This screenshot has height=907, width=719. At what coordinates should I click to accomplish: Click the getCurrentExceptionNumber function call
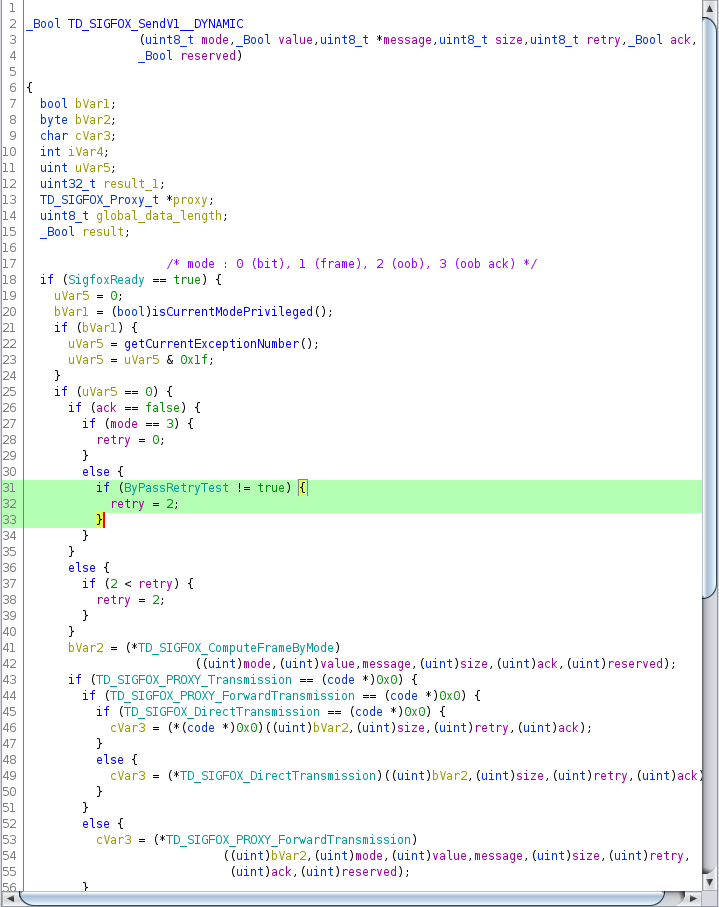(x=211, y=344)
